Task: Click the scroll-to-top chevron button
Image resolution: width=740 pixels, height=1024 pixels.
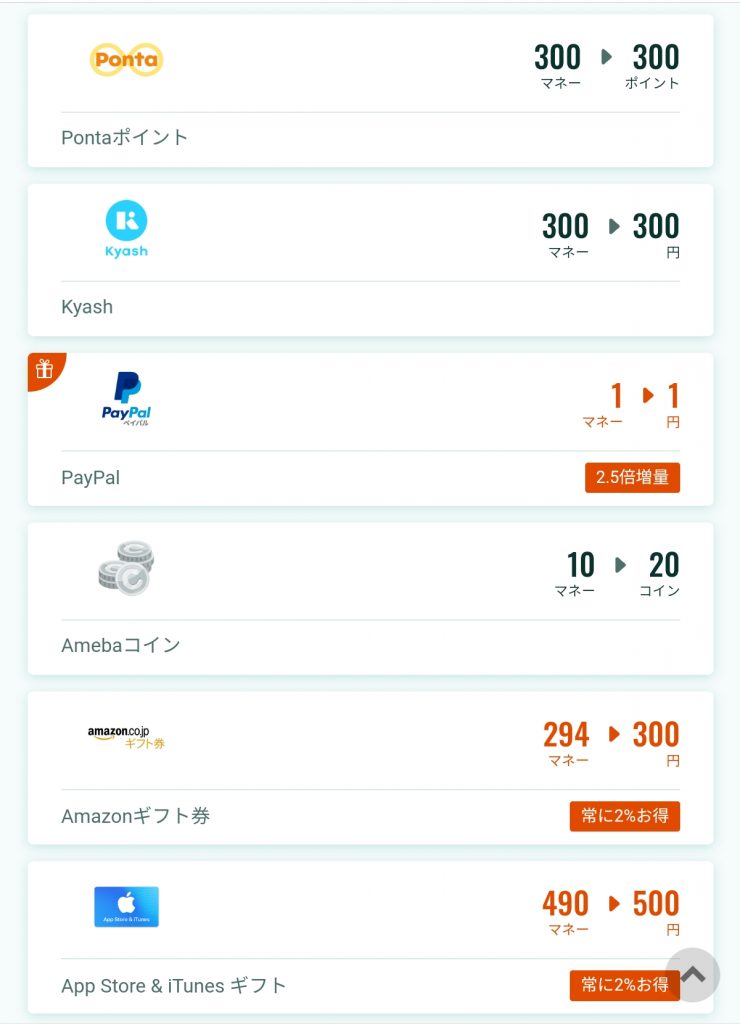Action: coord(692,975)
